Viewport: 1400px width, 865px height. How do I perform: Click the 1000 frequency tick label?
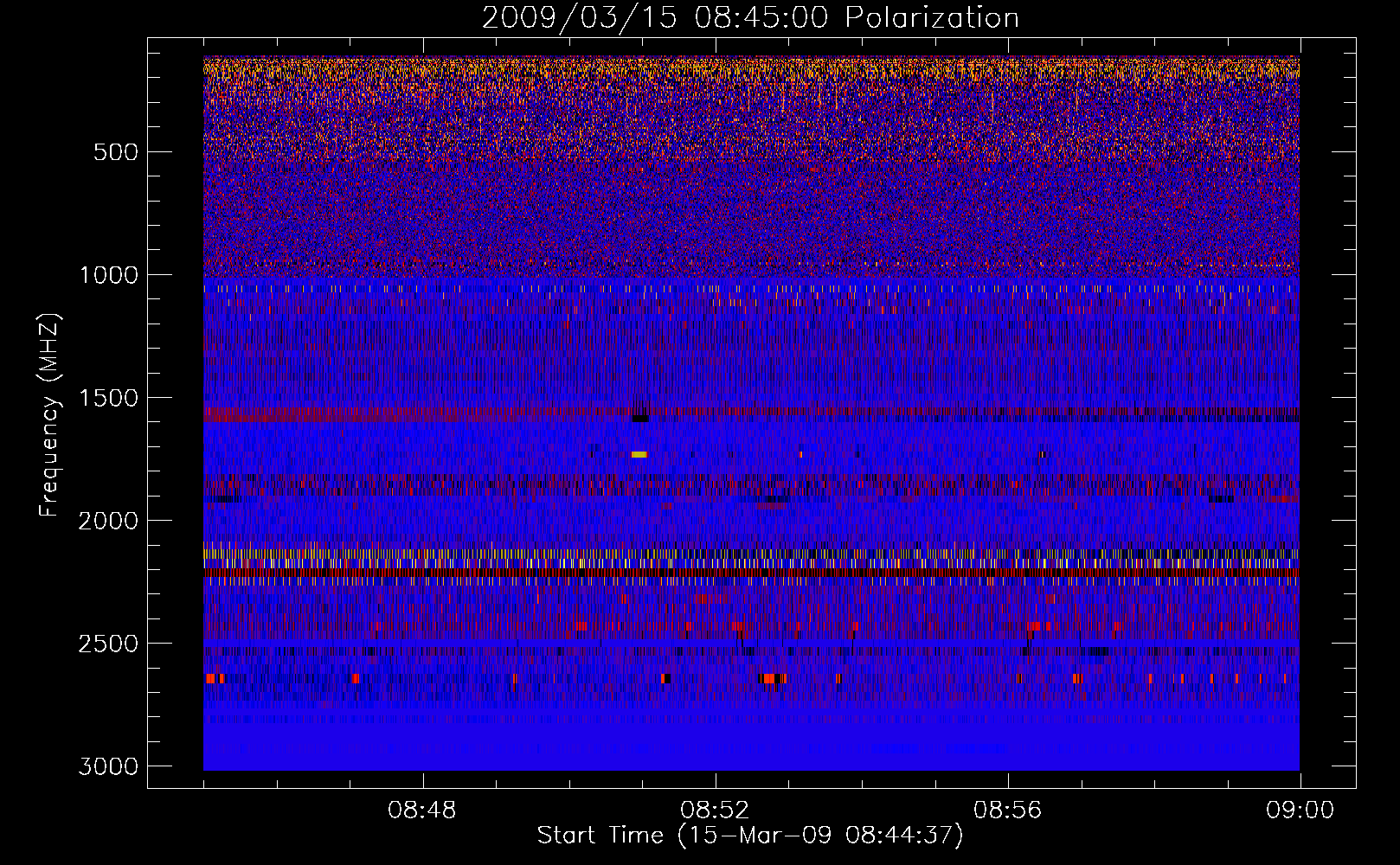tap(108, 275)
